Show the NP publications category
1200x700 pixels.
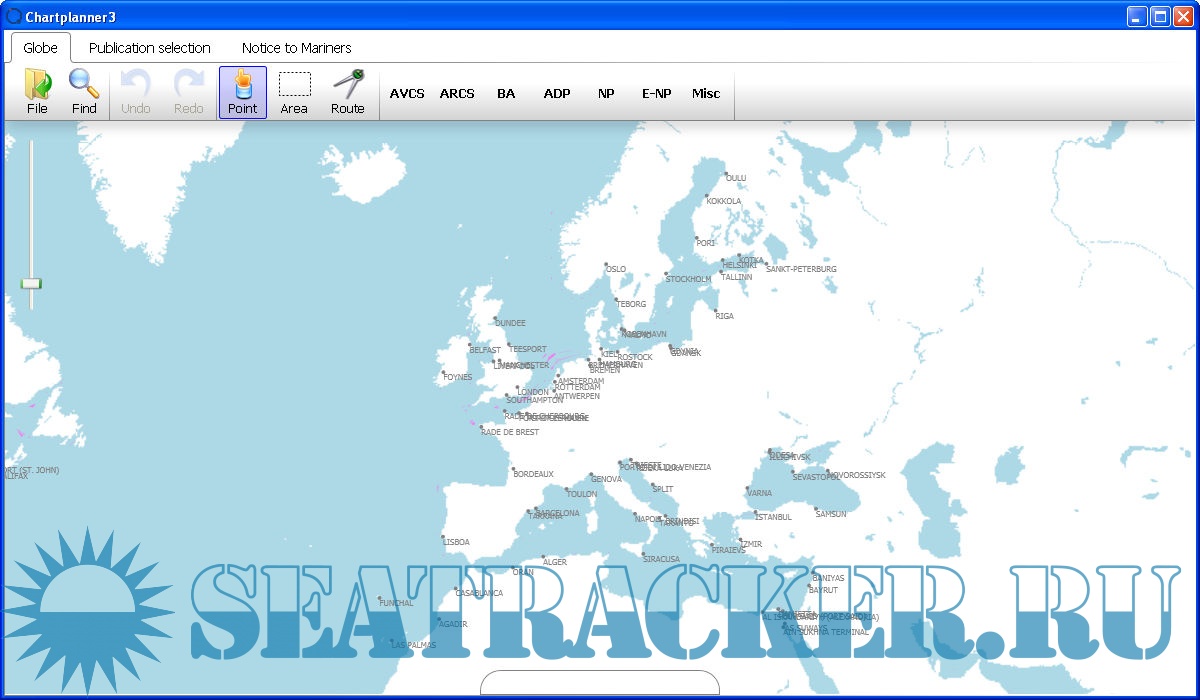click(x=606, y=93)
